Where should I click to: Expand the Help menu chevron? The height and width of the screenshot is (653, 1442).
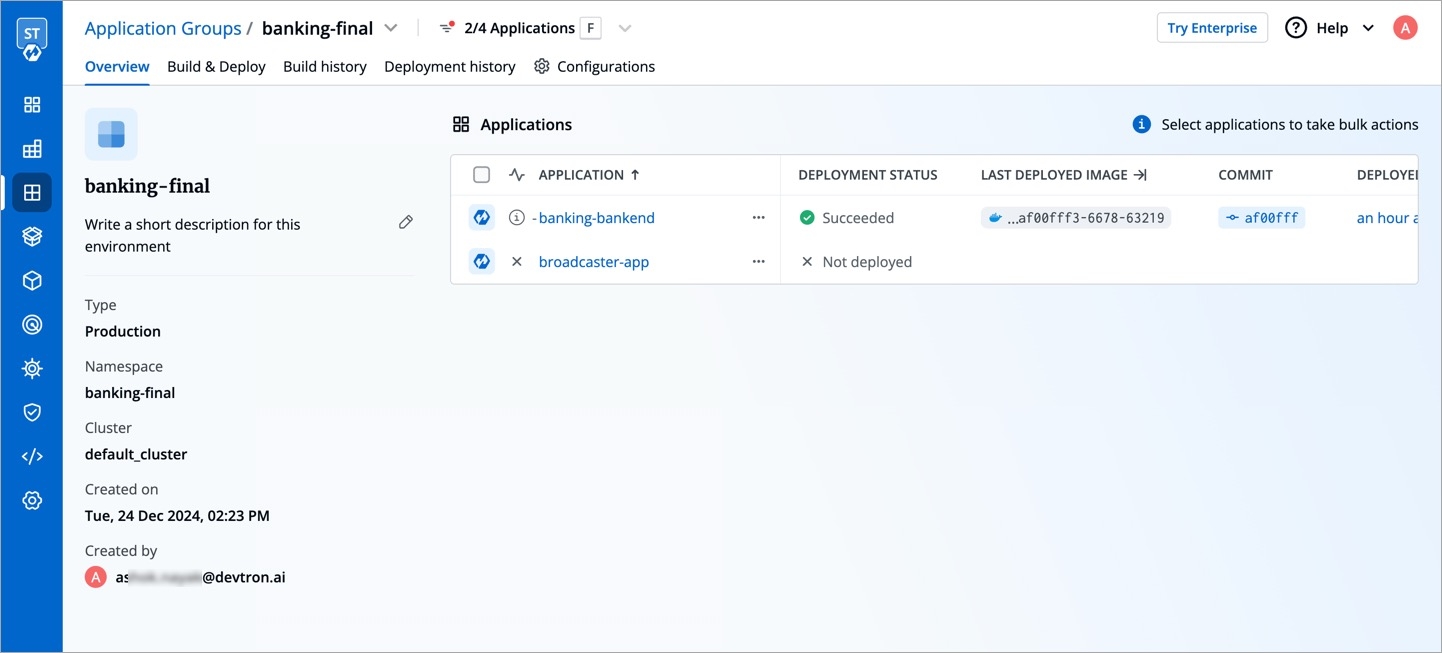(x=1368, y=28)
